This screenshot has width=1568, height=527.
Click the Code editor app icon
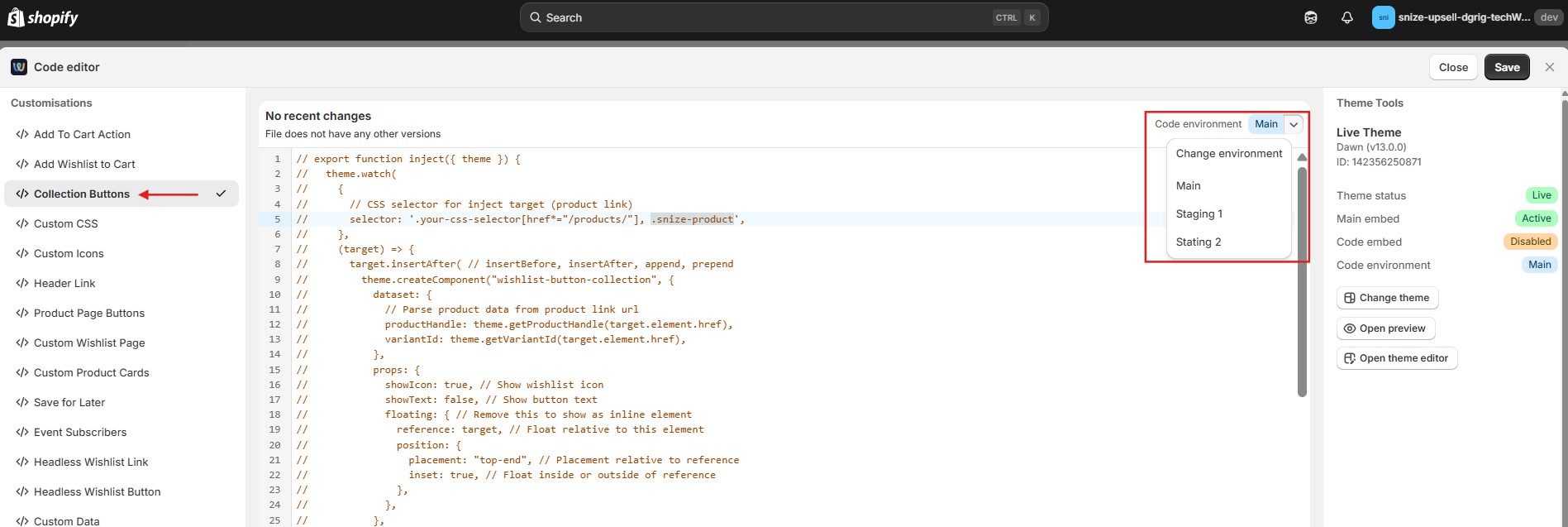pyautogui.click(x=19, y=67)
